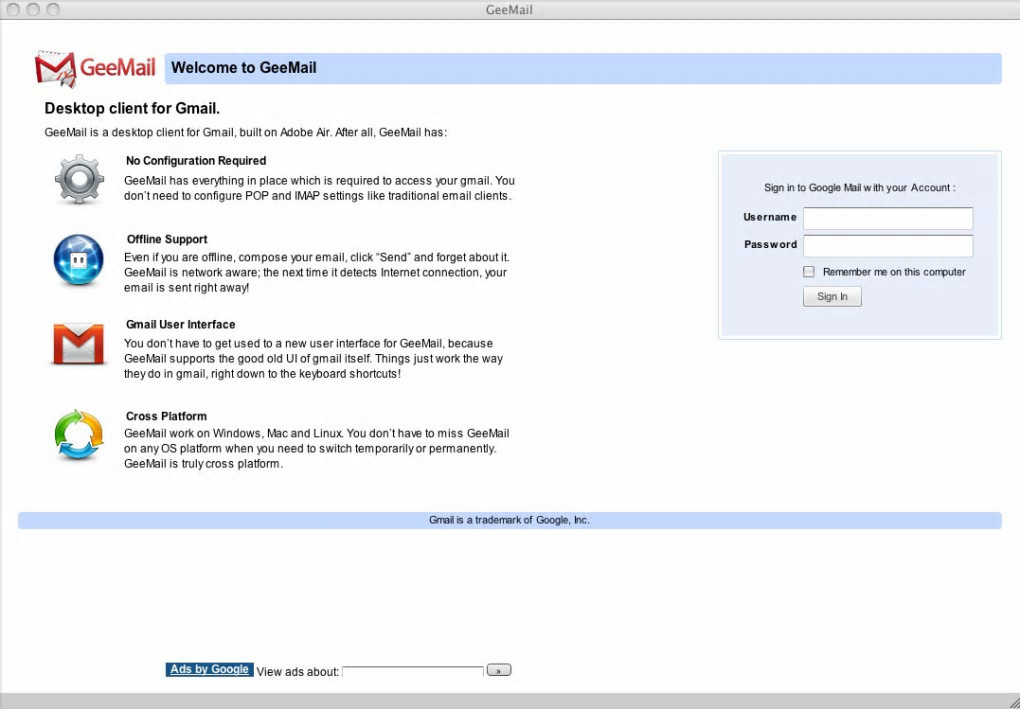
Task: Click the window minimize button
Action: [x=33, y=9]
